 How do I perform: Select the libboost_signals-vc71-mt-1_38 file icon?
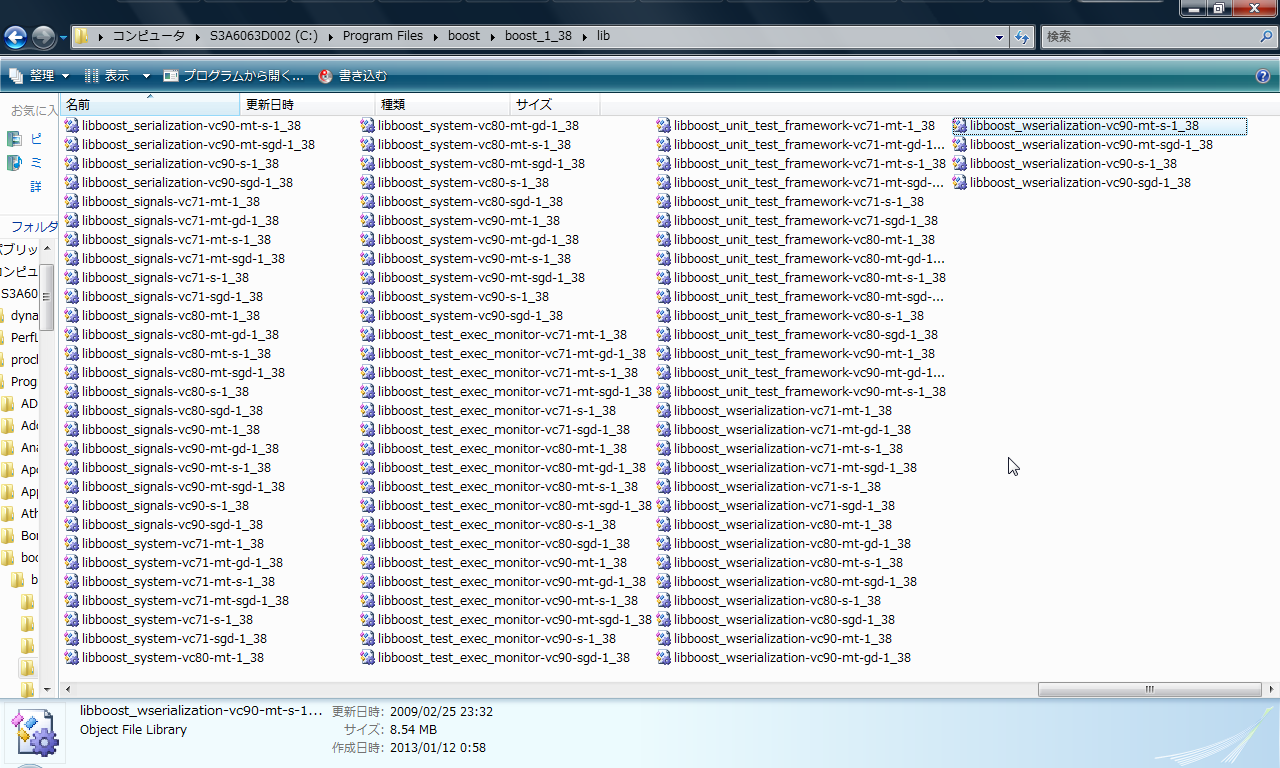click(72, 202)
